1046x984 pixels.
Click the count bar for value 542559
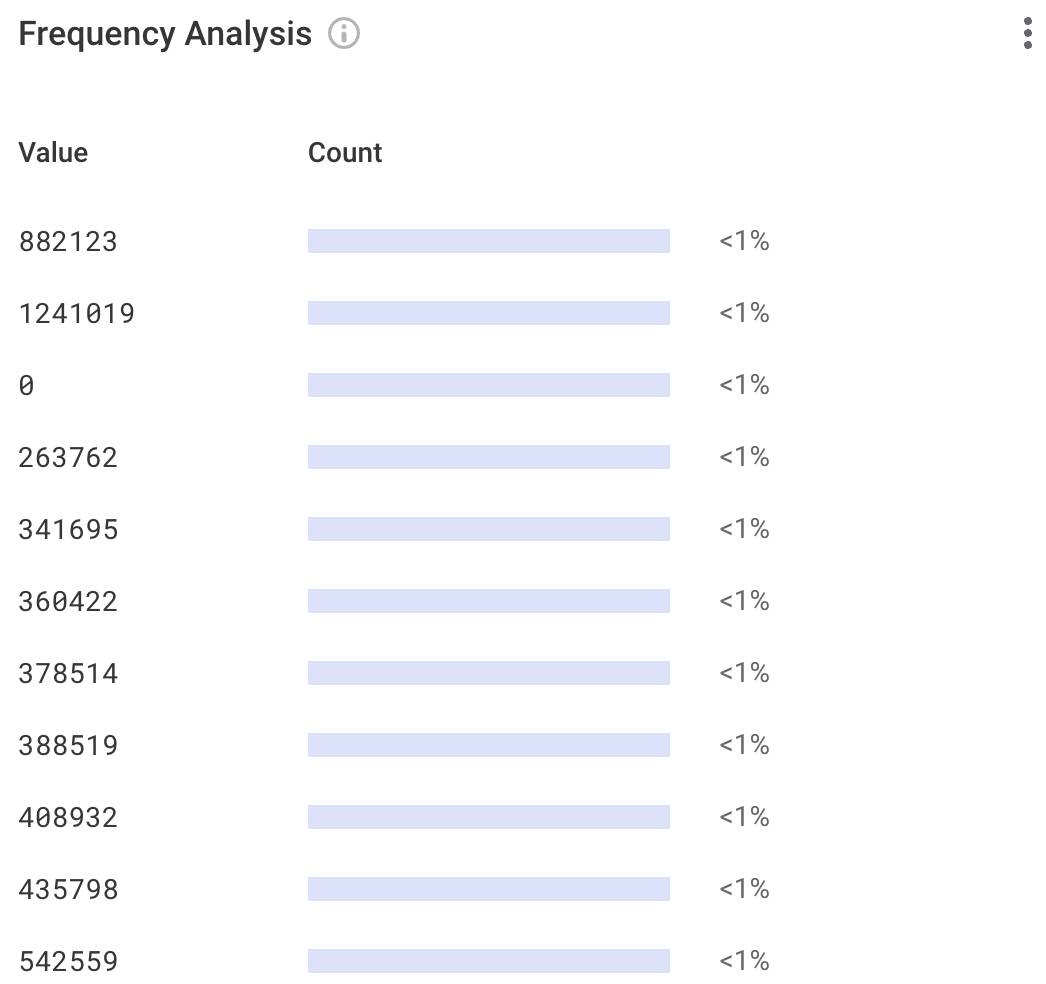[x=489, y=960]
